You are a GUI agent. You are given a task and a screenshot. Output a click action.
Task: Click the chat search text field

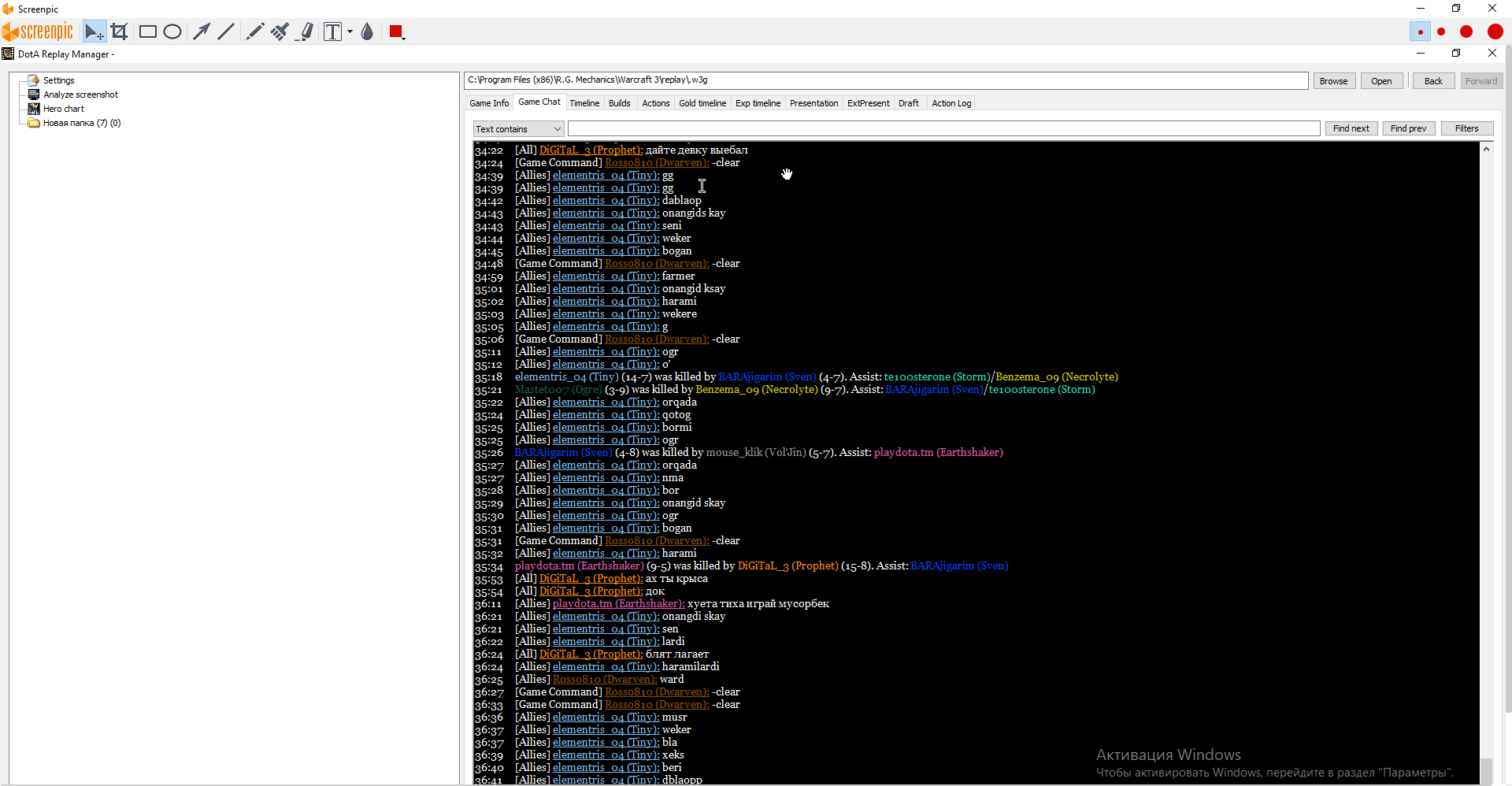pyautogui.click(x=943, y=128)
